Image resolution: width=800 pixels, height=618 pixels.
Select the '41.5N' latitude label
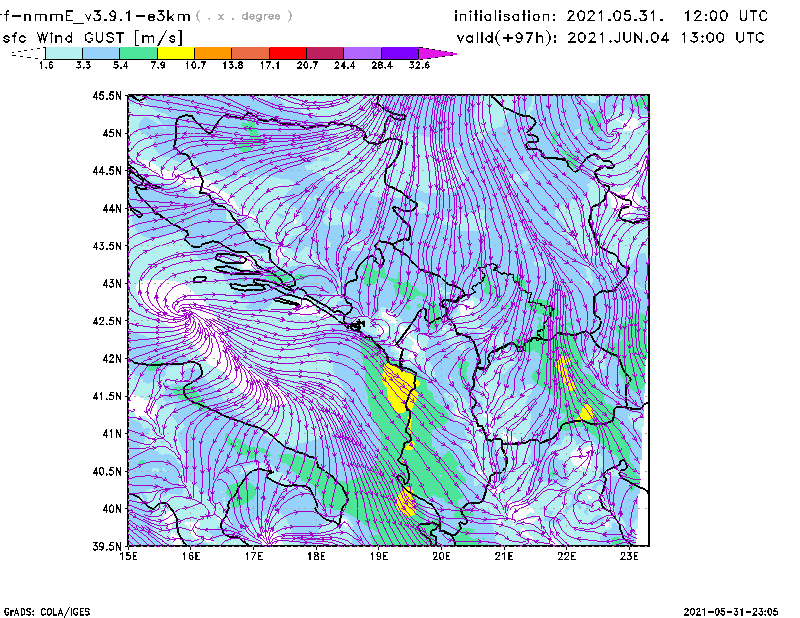pos(107,396)
